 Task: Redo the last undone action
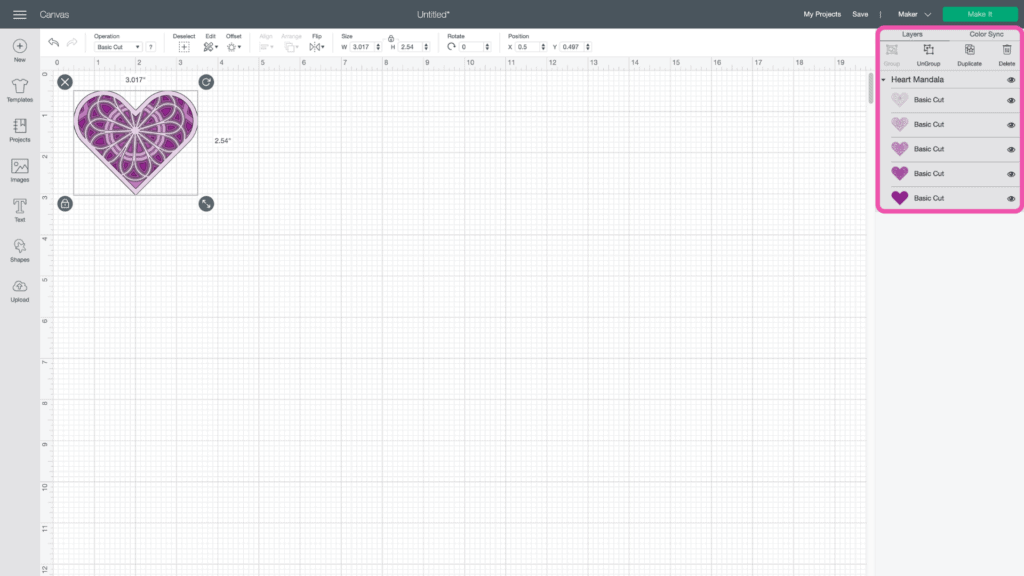point(72,42)
